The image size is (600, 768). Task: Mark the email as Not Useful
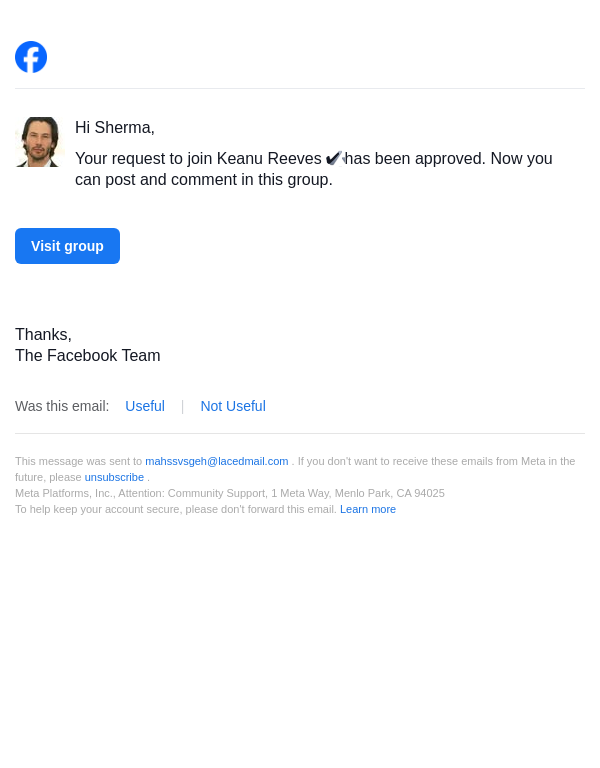click(x=233, y=406)
